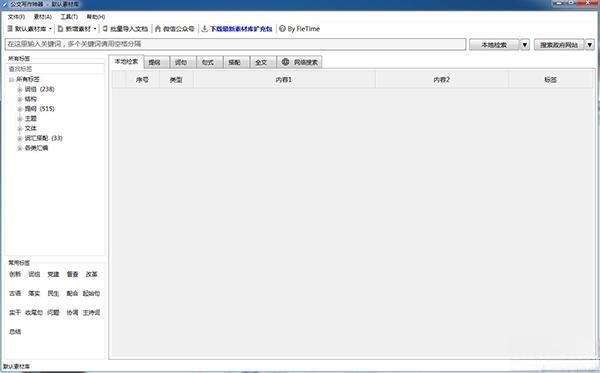Screen dimensions: 600x373
Task: Click the 批量导入文档 import icon button
Action: click(x=106, y=29)
